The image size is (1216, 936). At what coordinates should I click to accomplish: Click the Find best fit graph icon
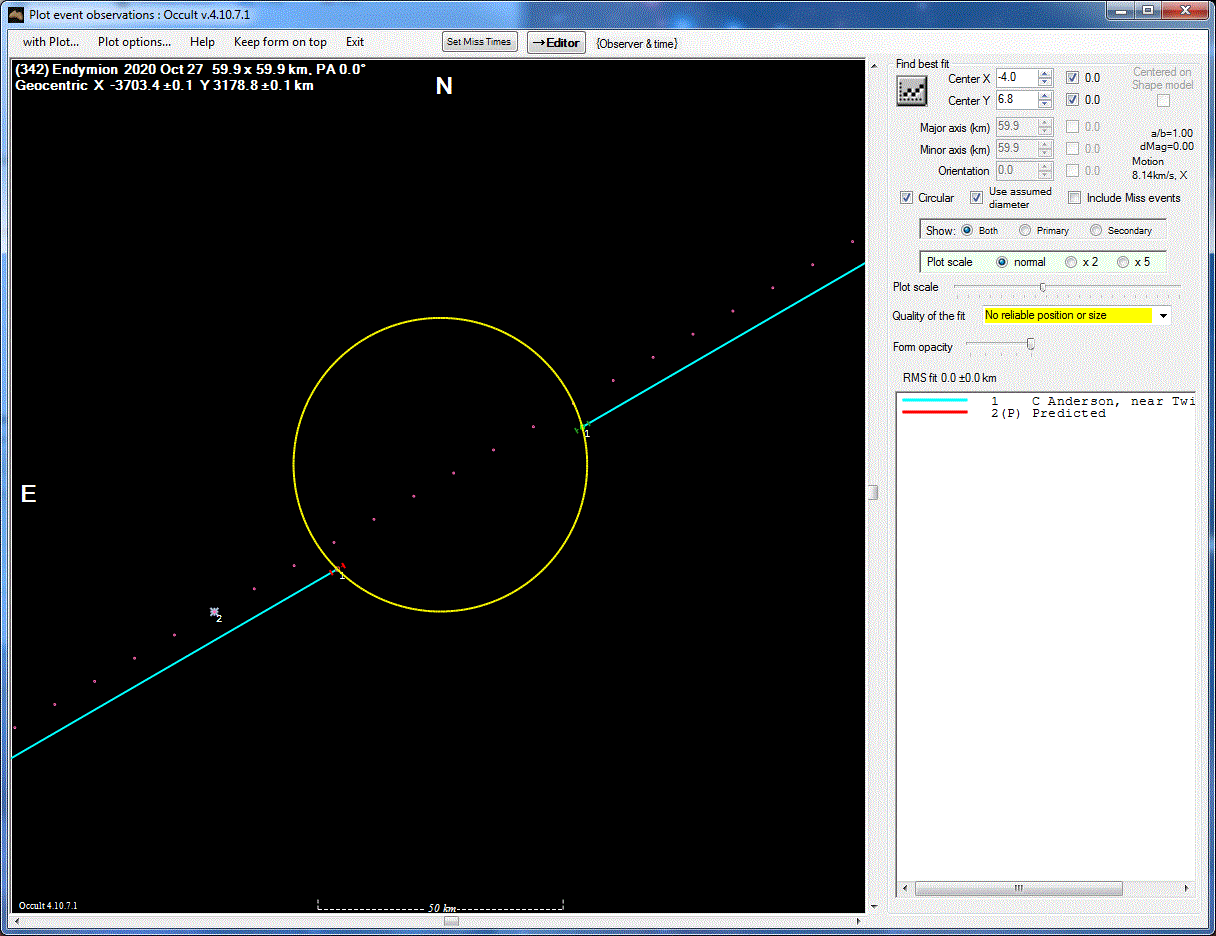912,91
